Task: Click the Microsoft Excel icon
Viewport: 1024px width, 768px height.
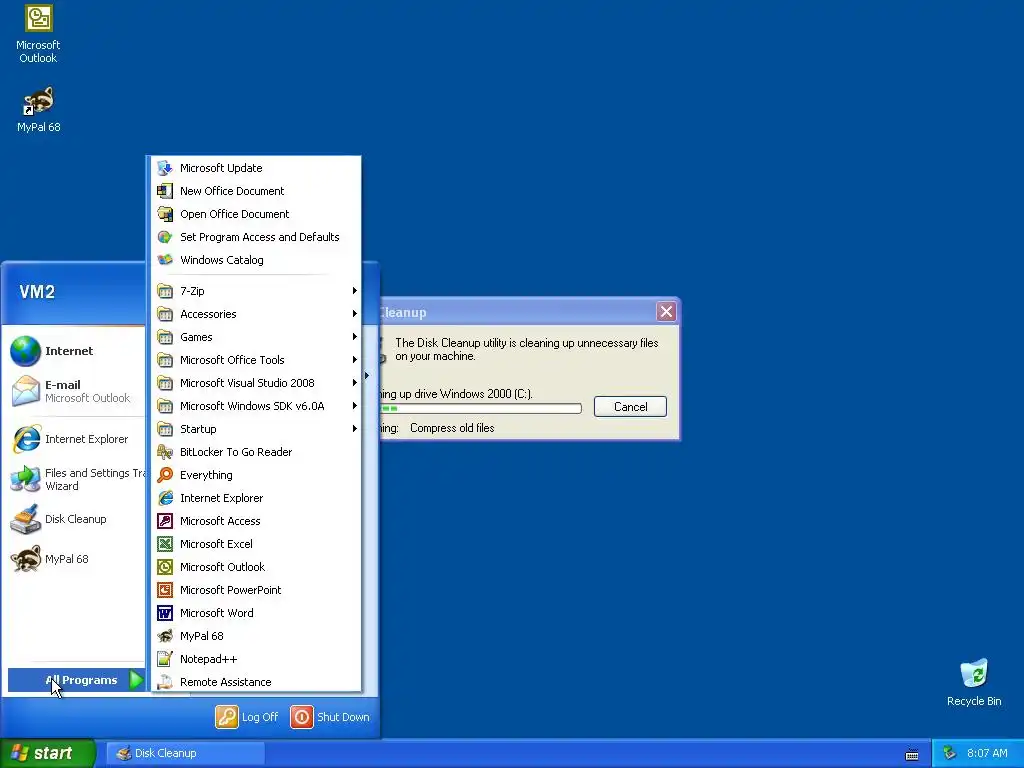Action: 165,543
